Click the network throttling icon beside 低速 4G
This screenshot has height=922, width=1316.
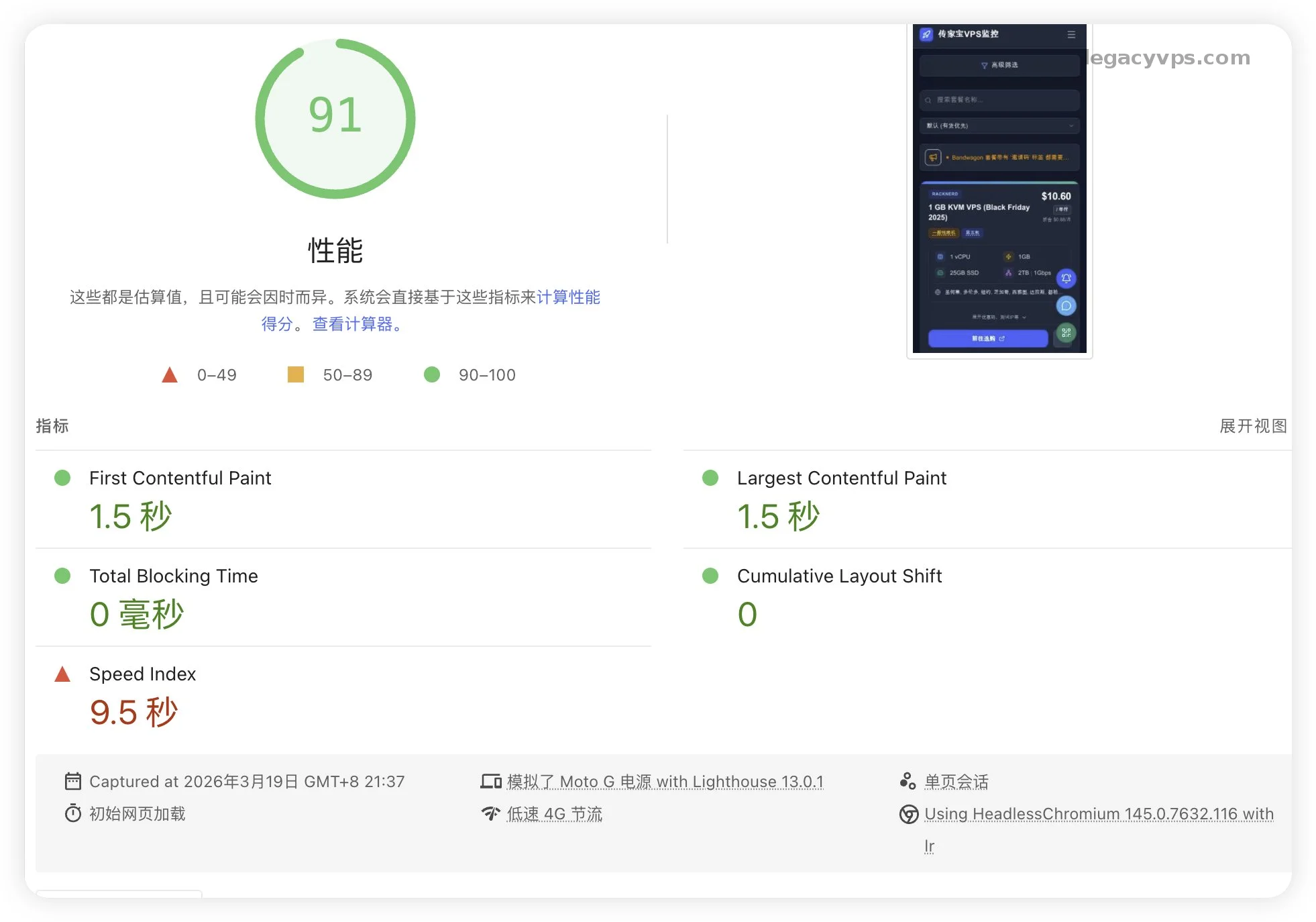click(491, 813)
